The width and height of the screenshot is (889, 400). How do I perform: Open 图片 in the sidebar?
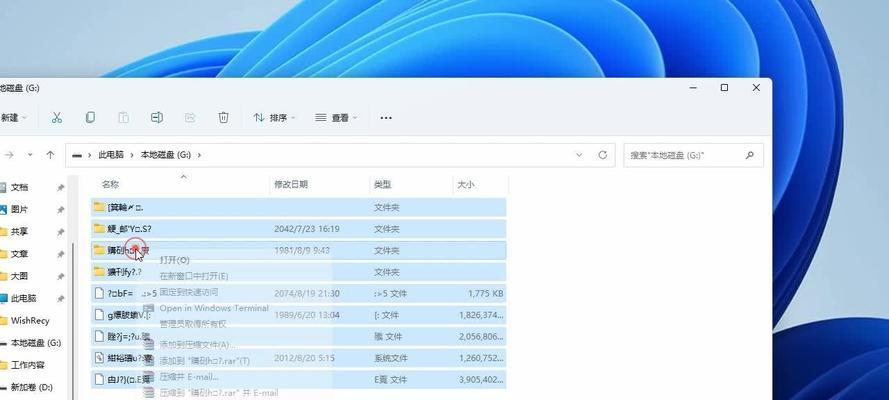click(x=19, y=210)
